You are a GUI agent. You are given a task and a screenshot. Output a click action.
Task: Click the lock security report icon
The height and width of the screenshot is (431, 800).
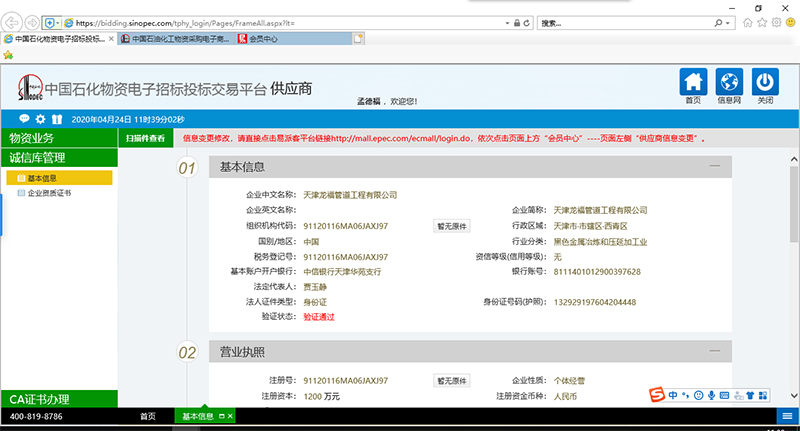coord(517,23)
